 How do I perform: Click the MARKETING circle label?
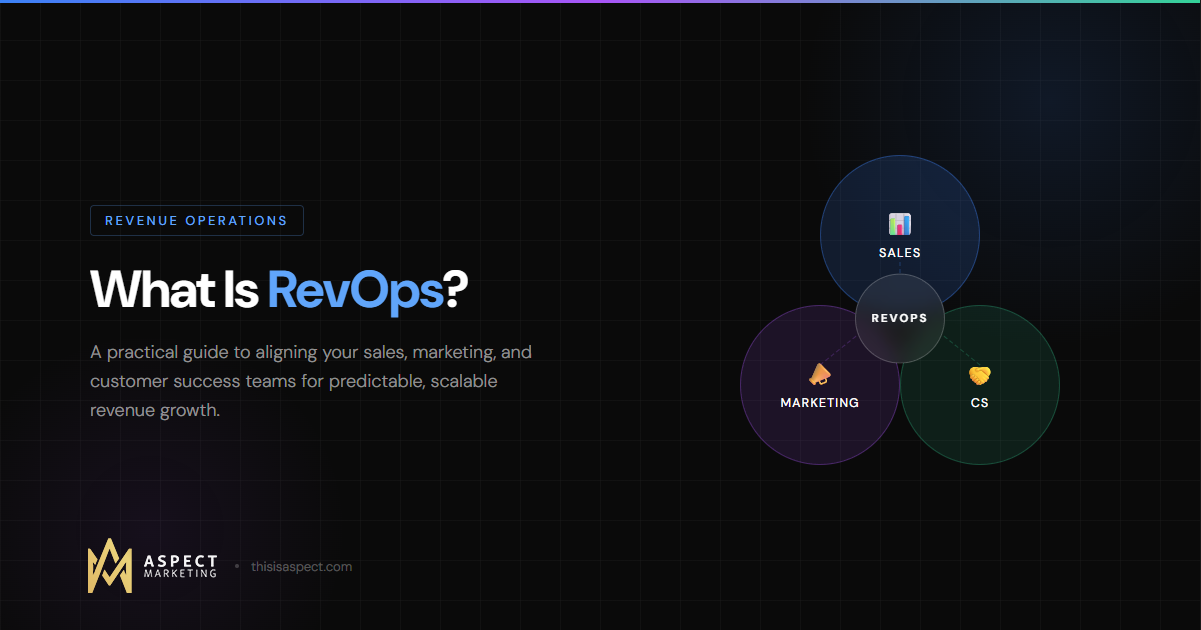point(820,402)
